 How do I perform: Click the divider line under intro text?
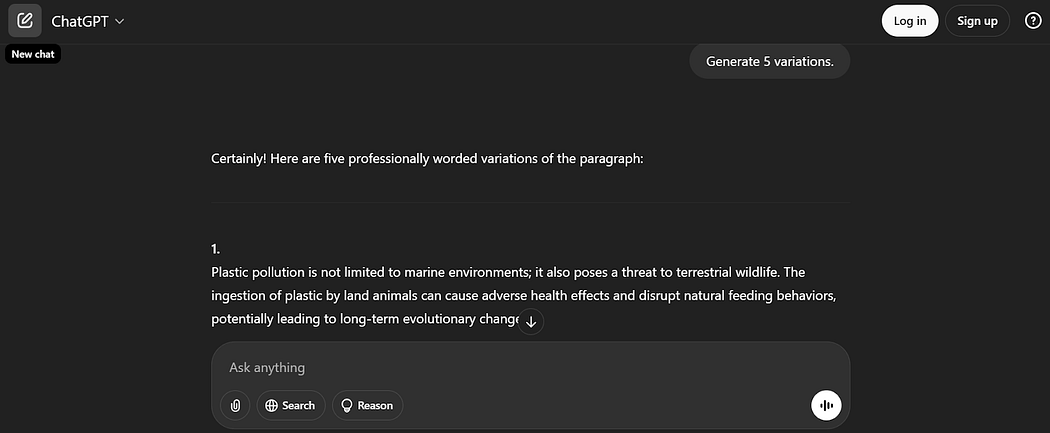click(530, 202)
